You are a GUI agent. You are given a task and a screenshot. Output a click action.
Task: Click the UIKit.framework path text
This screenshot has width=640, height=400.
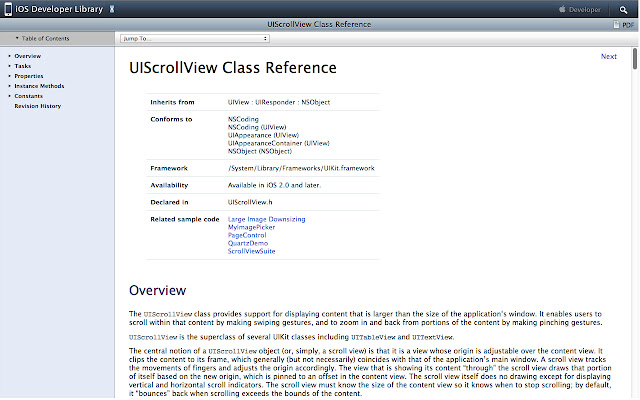(x=301, y=168)
